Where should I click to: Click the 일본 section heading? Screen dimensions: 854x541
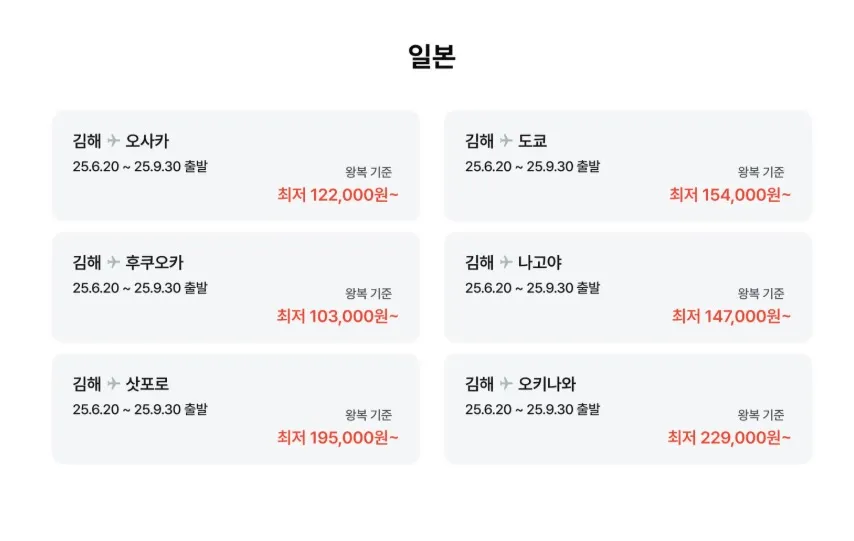click(432, 56)
